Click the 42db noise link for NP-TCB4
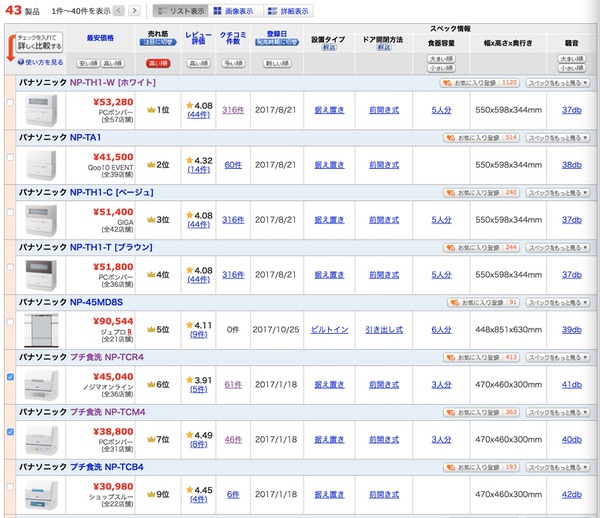This screenshot has width=600, height=518. coord(572,495)
